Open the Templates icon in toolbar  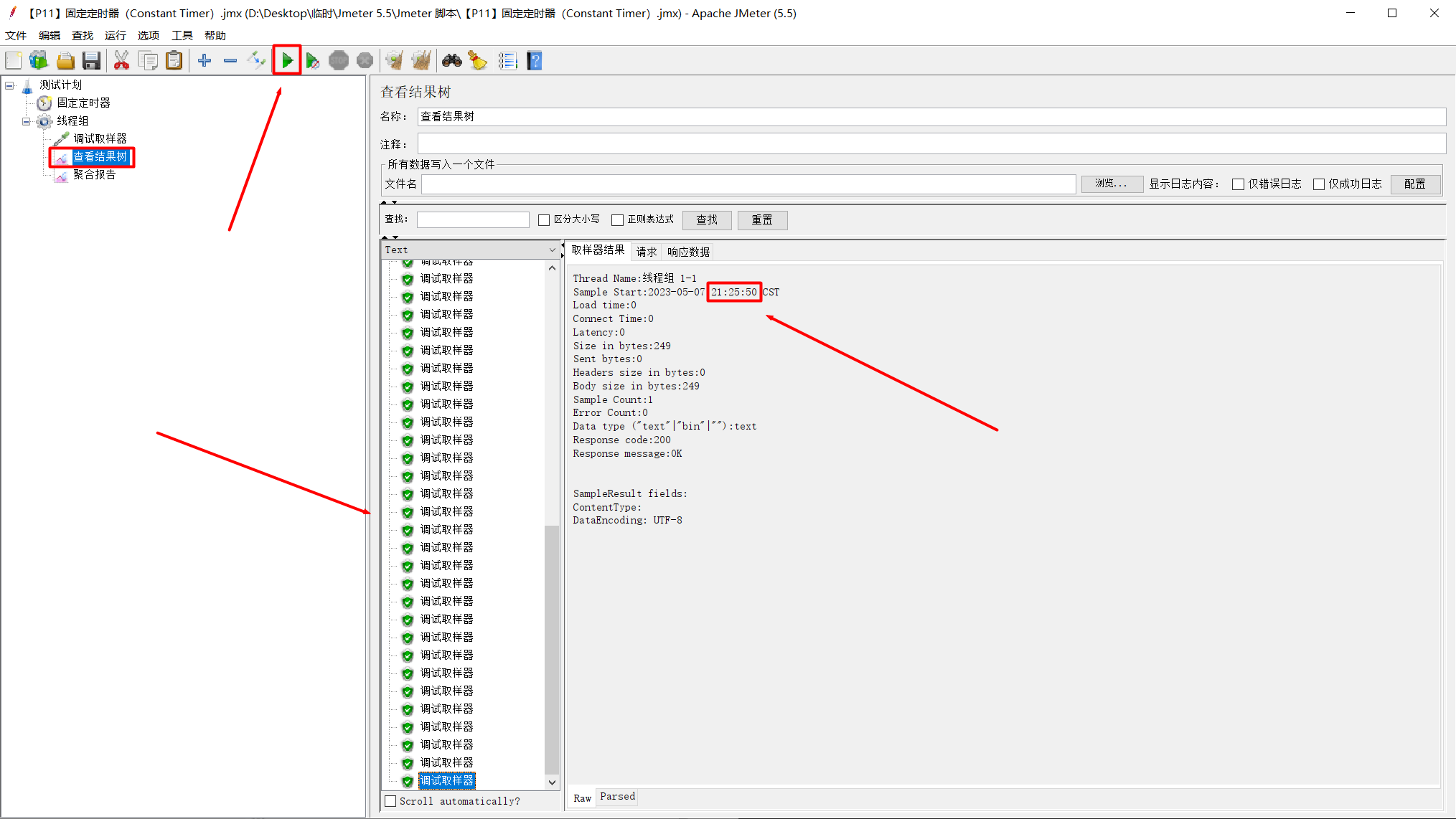click(x=39, y=61)
